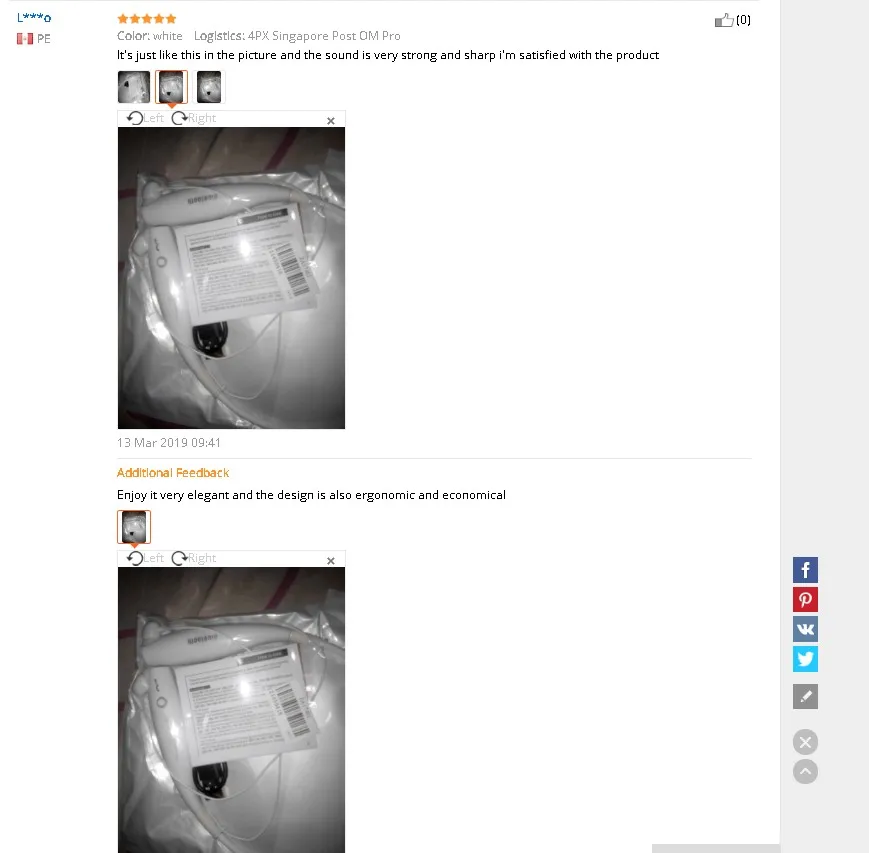The width and height of the screenshot is (869, 853).
Task: Open the pencil edit icon in sidebar
Action: [805, 696]
